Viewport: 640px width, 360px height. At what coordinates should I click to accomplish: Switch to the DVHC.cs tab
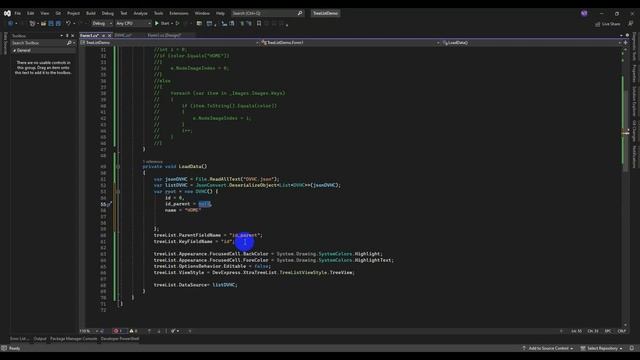(x=123, y=36)
